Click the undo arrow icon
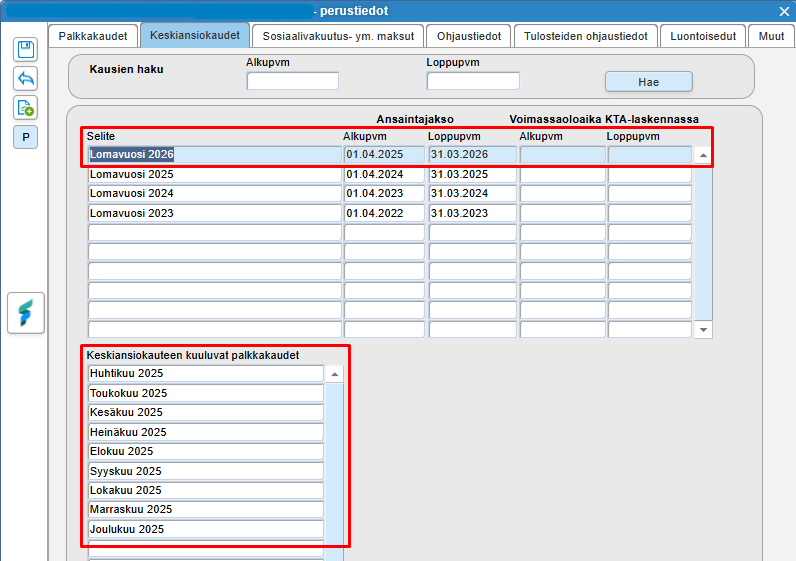 (x=25, y=78)
